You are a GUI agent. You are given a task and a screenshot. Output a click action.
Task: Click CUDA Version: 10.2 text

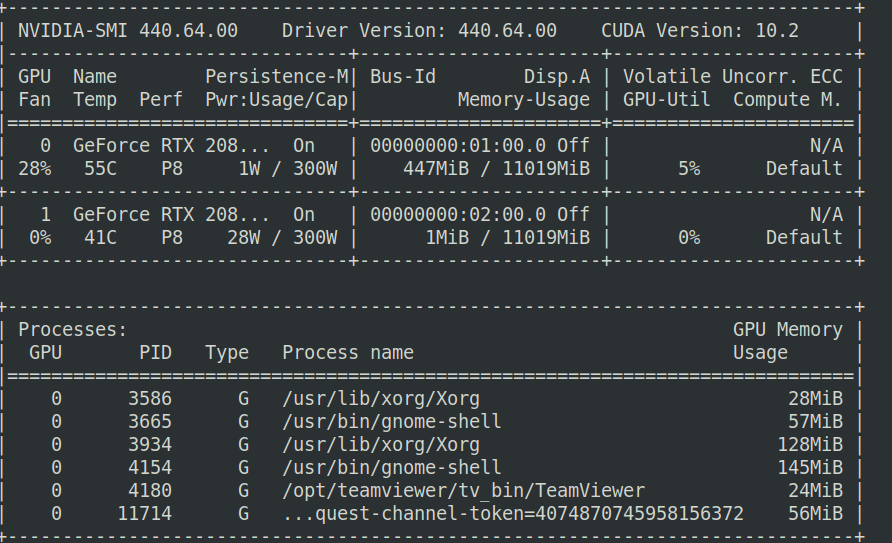pos(700,31)
